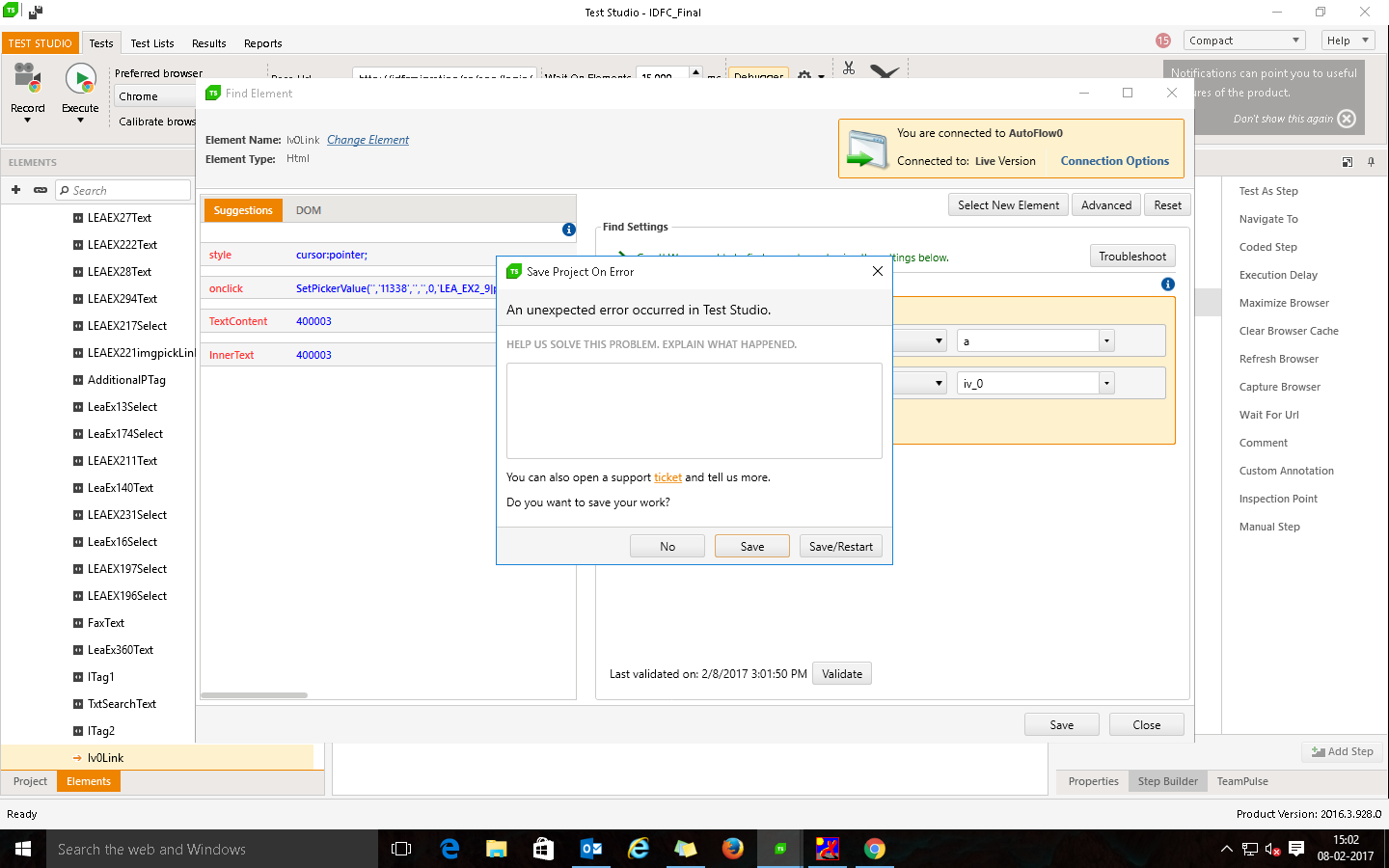The height and width of the screenshot is (868, 1389).
Task: Switch to the Project tab
Action: (30, 781)
